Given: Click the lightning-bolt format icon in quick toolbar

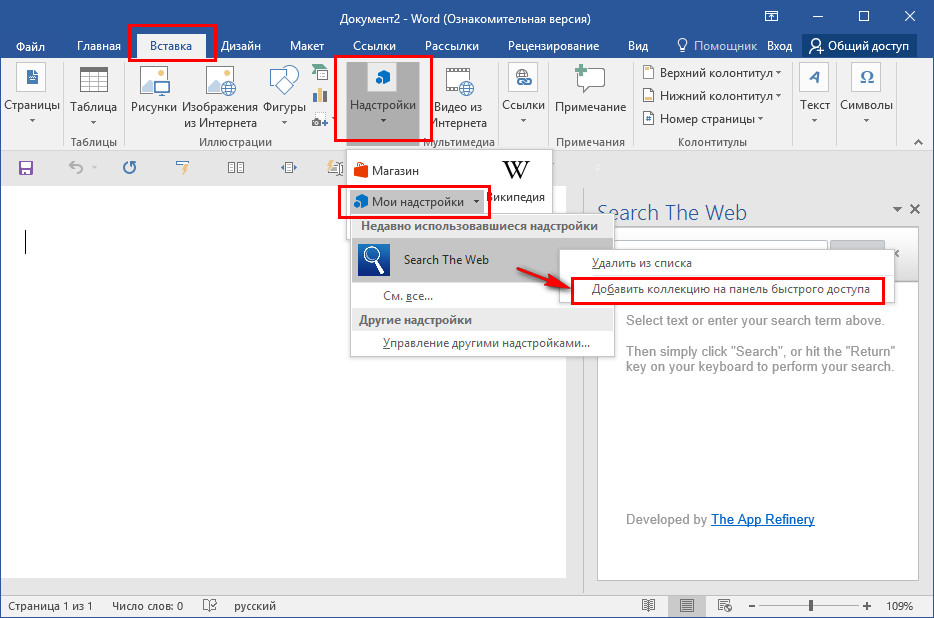Looking at the screenshot, I should (182, 167).
